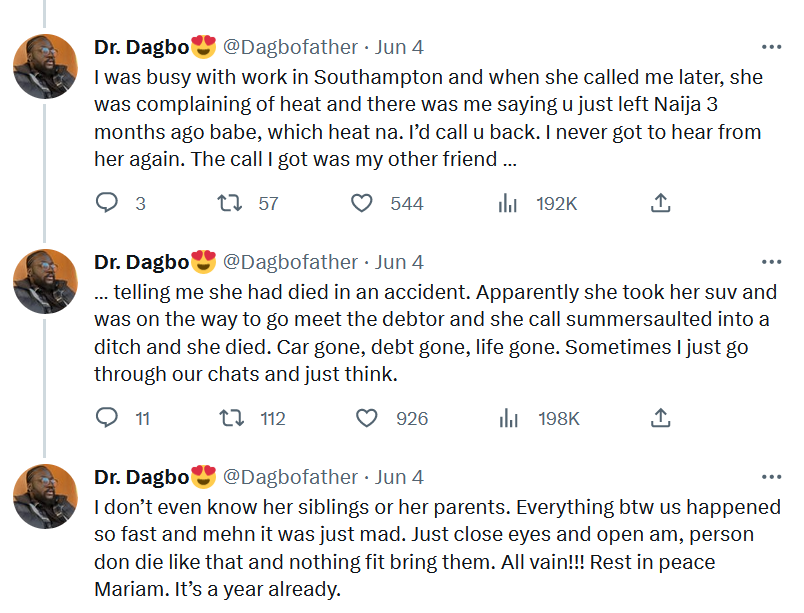
Task: Click the retweet icon on the second tweet
Action: 230,419
